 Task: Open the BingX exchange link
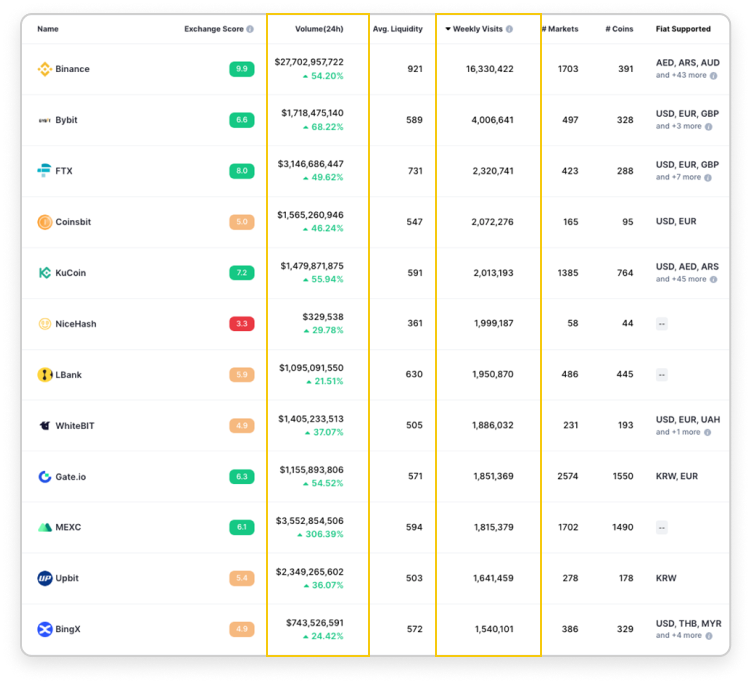(68, 629)
